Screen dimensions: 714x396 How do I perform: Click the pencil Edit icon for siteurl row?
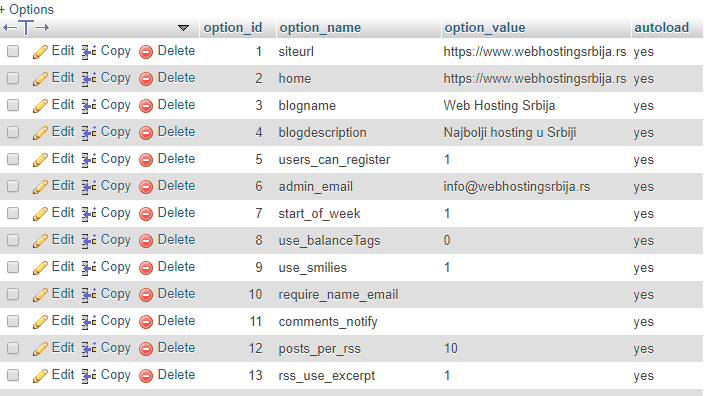(x=40, y=52)
